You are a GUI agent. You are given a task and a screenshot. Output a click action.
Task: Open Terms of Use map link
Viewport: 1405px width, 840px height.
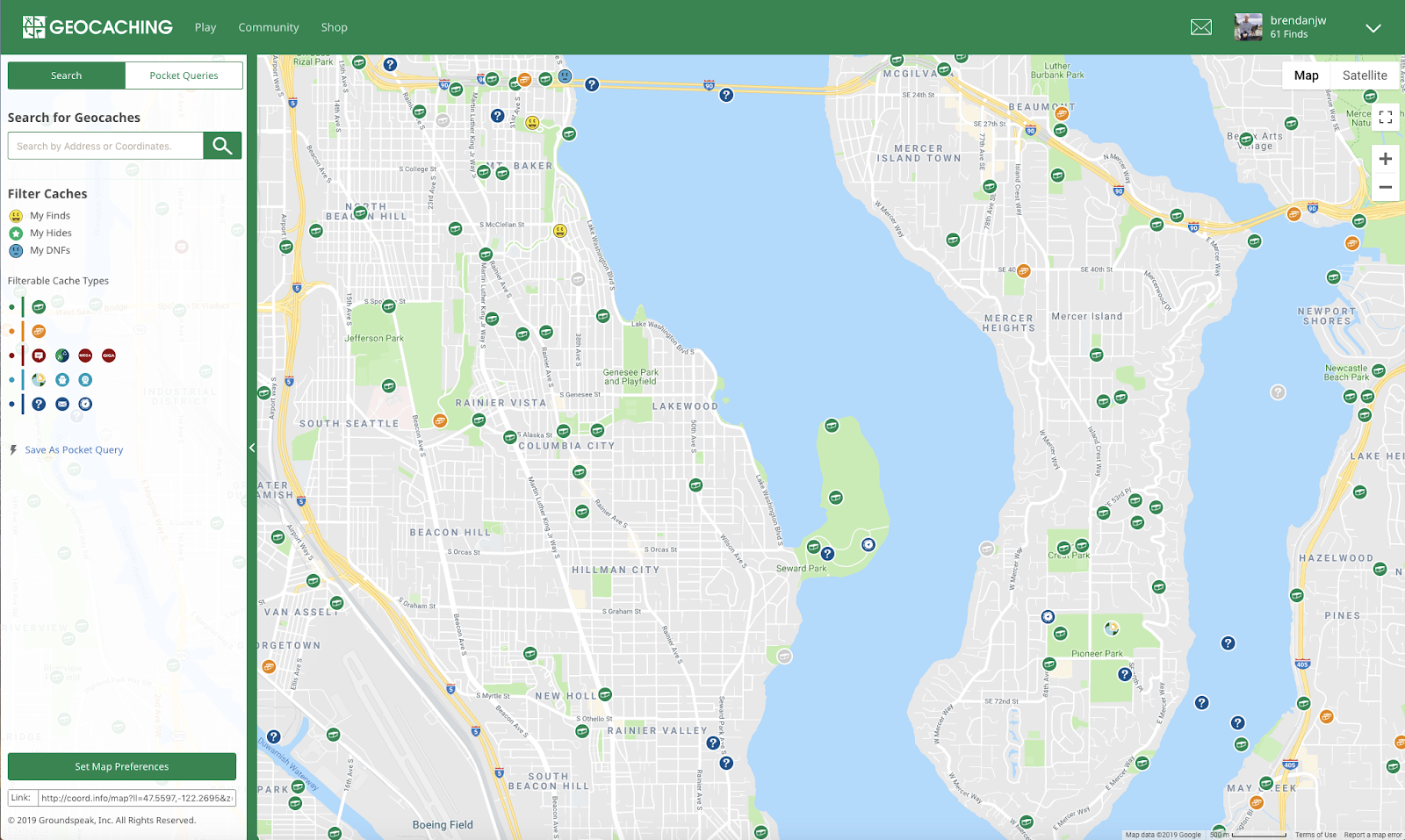[1315, 835]
